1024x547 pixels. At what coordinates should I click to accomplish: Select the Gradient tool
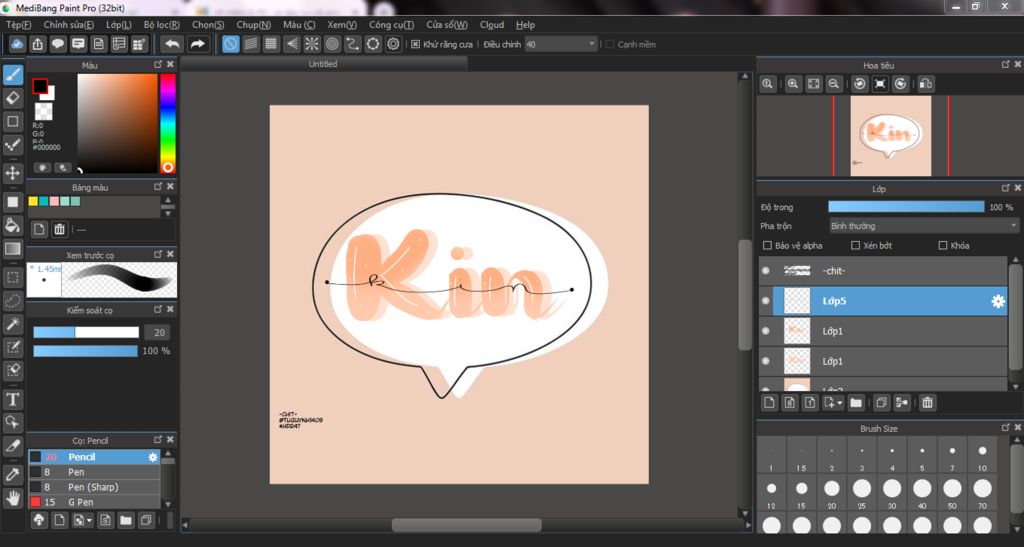(x=12, y=249)
